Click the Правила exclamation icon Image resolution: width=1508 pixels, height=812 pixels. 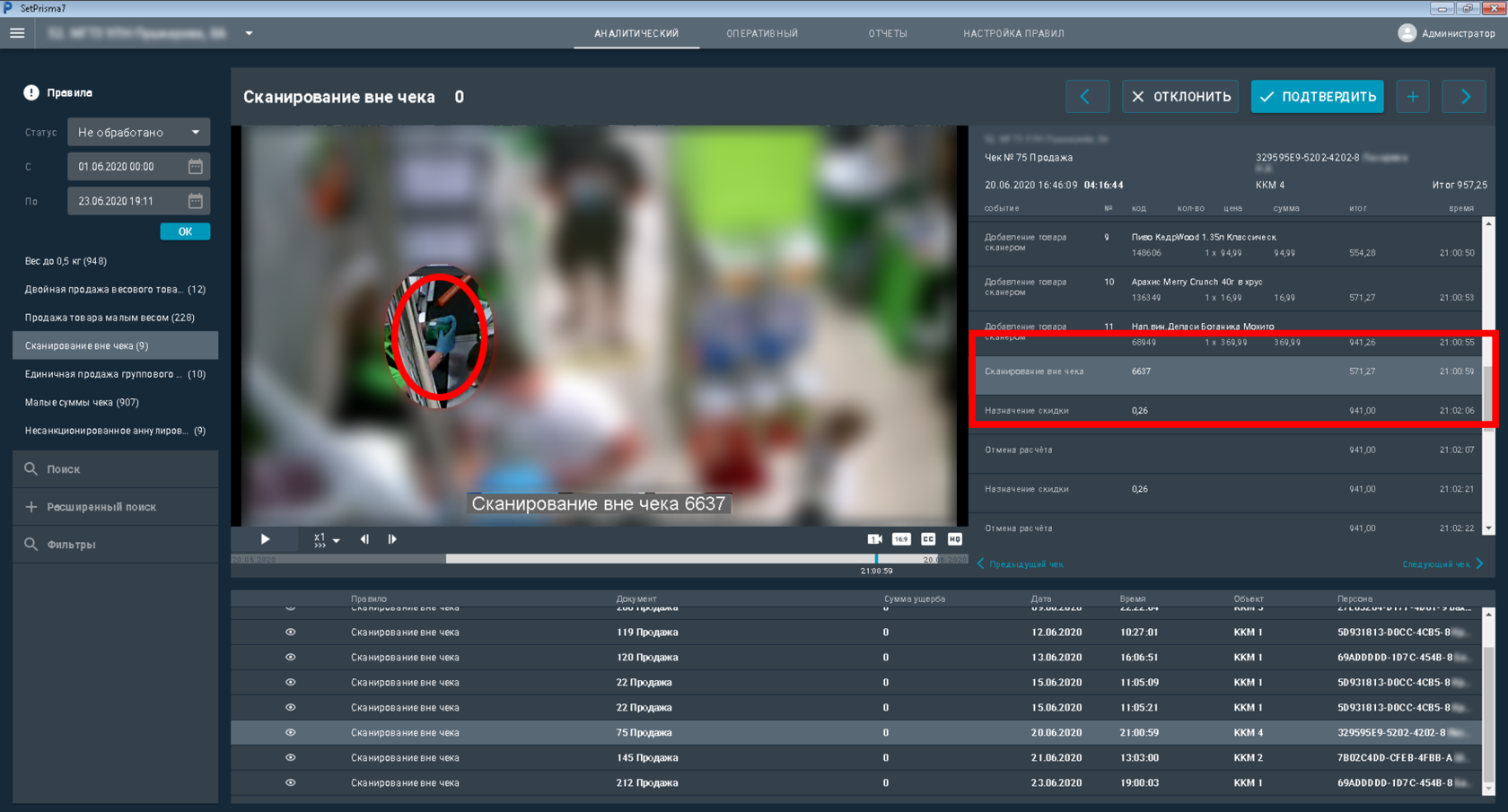[31, 92]
